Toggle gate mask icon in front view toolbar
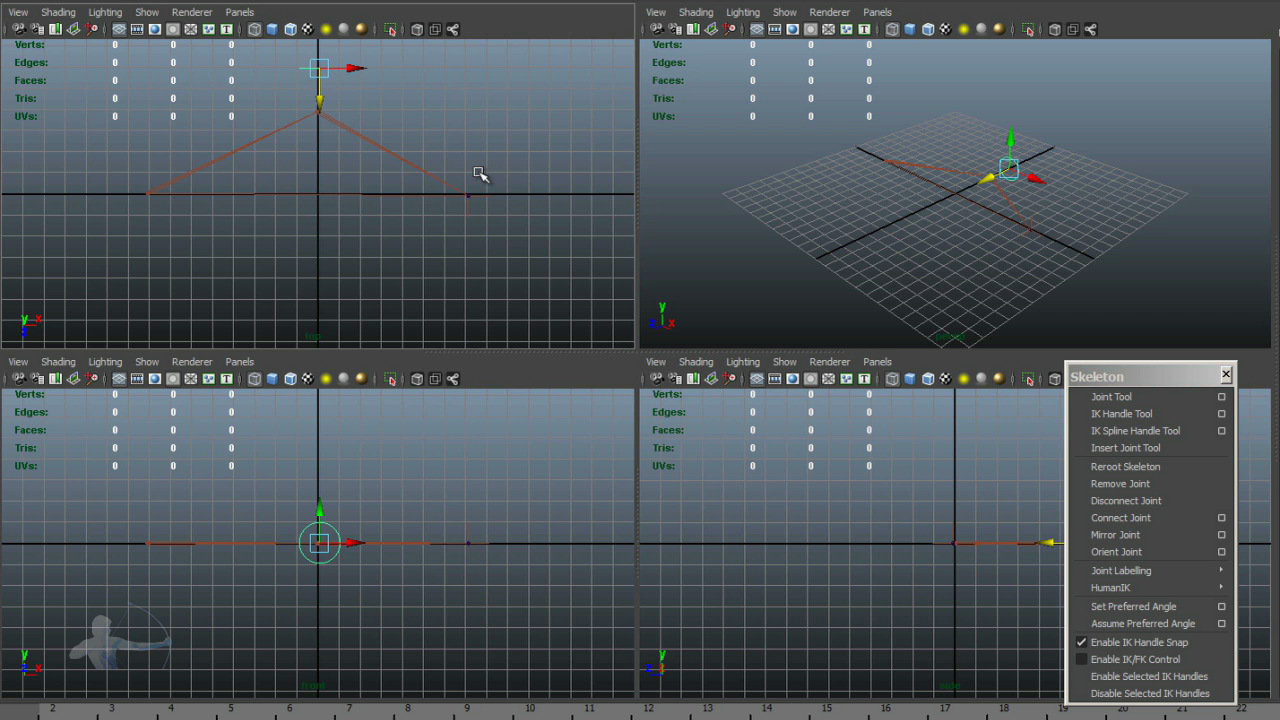The image size is (1280, 720). pos(173,379)
